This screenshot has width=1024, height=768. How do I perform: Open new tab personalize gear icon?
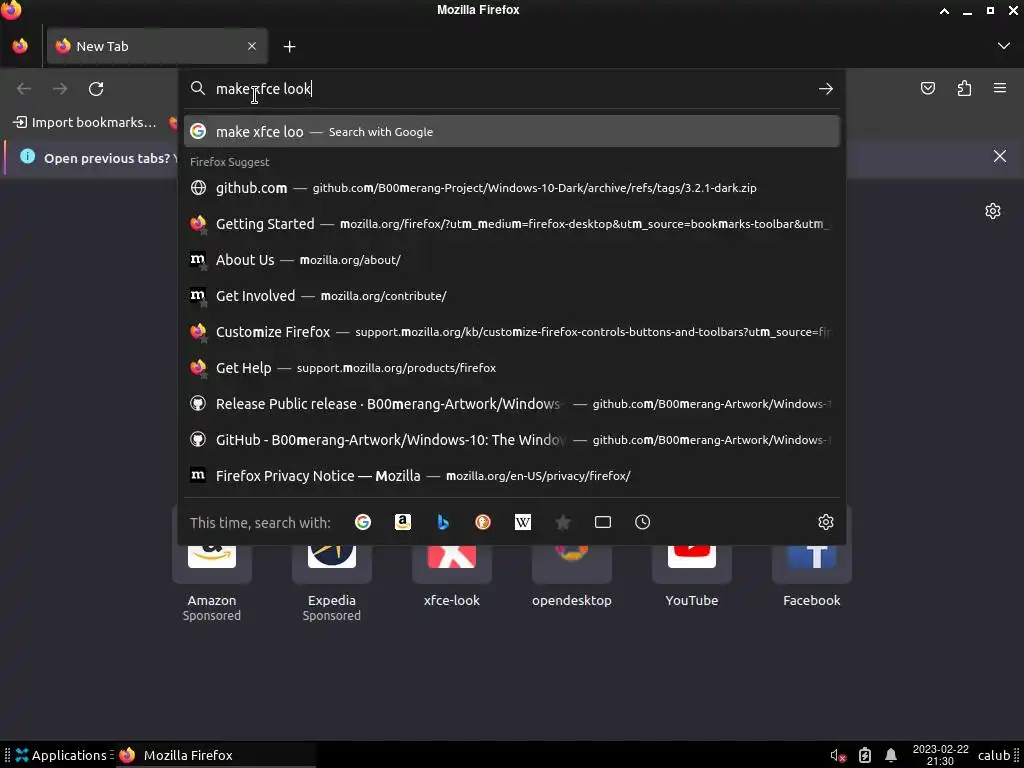(993, 211)
